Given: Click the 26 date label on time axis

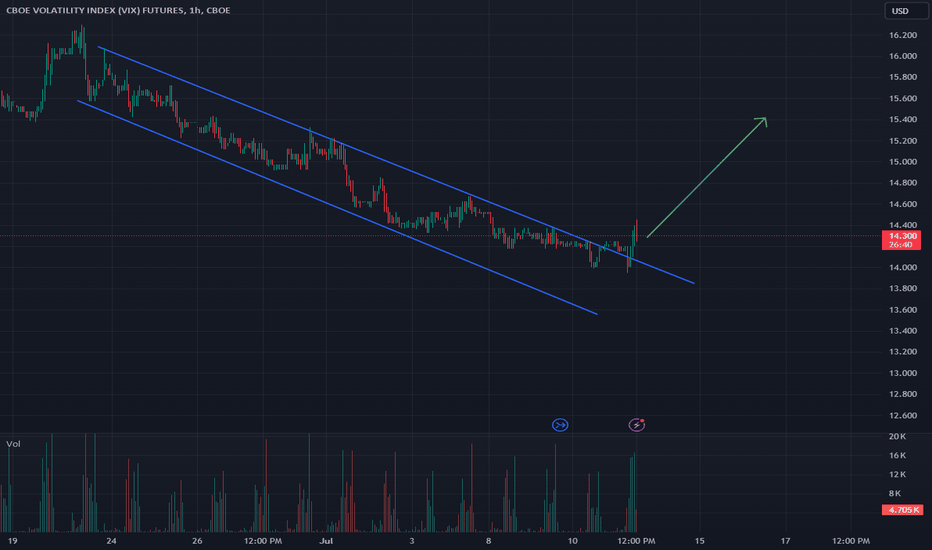Looking at the screenshot, I should coord(197,540).
